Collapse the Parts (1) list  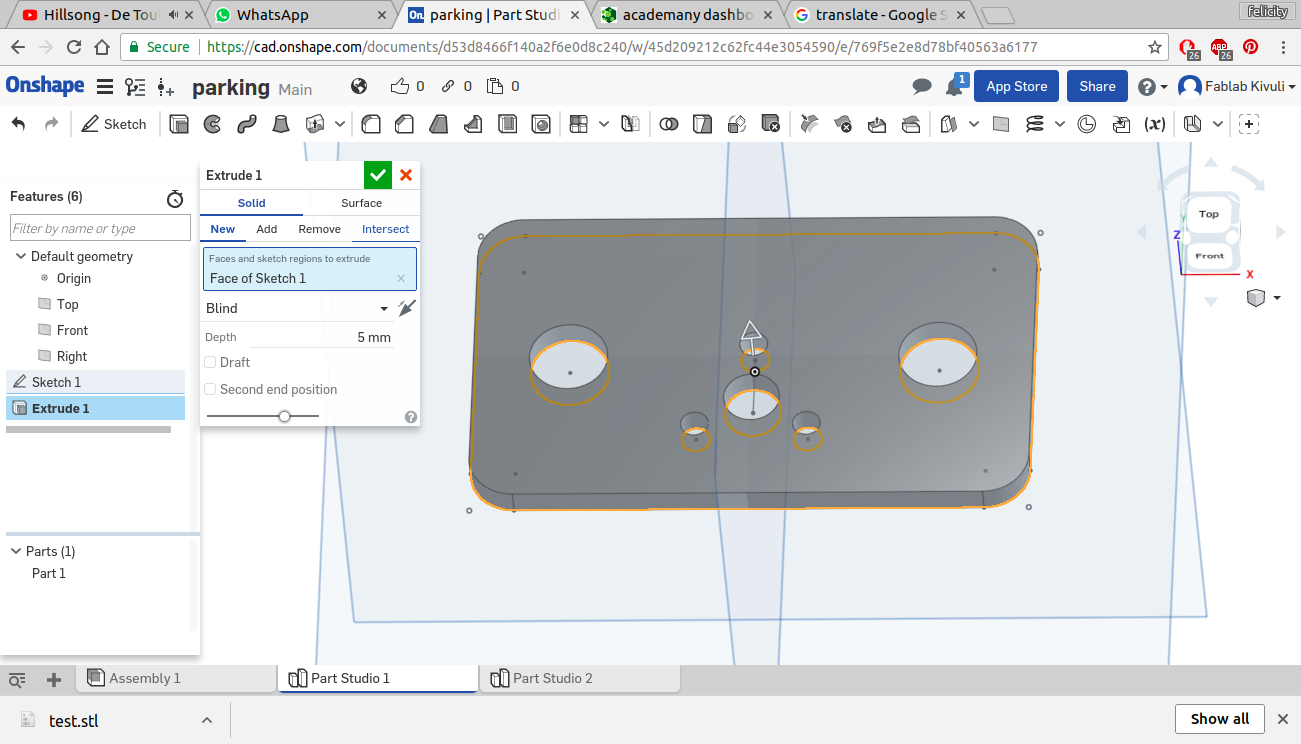pos(16,551)
